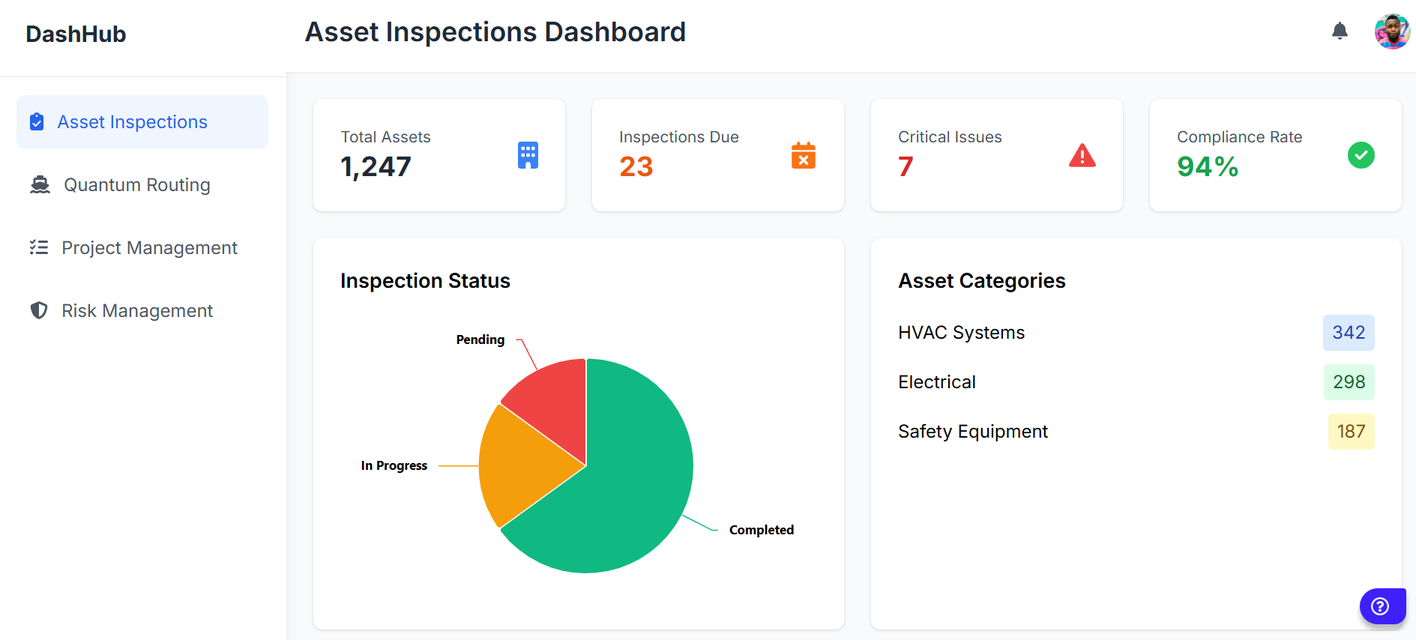
Task: Click the Compliance Rate green checkmark icon
Action: coord(1361,155)
